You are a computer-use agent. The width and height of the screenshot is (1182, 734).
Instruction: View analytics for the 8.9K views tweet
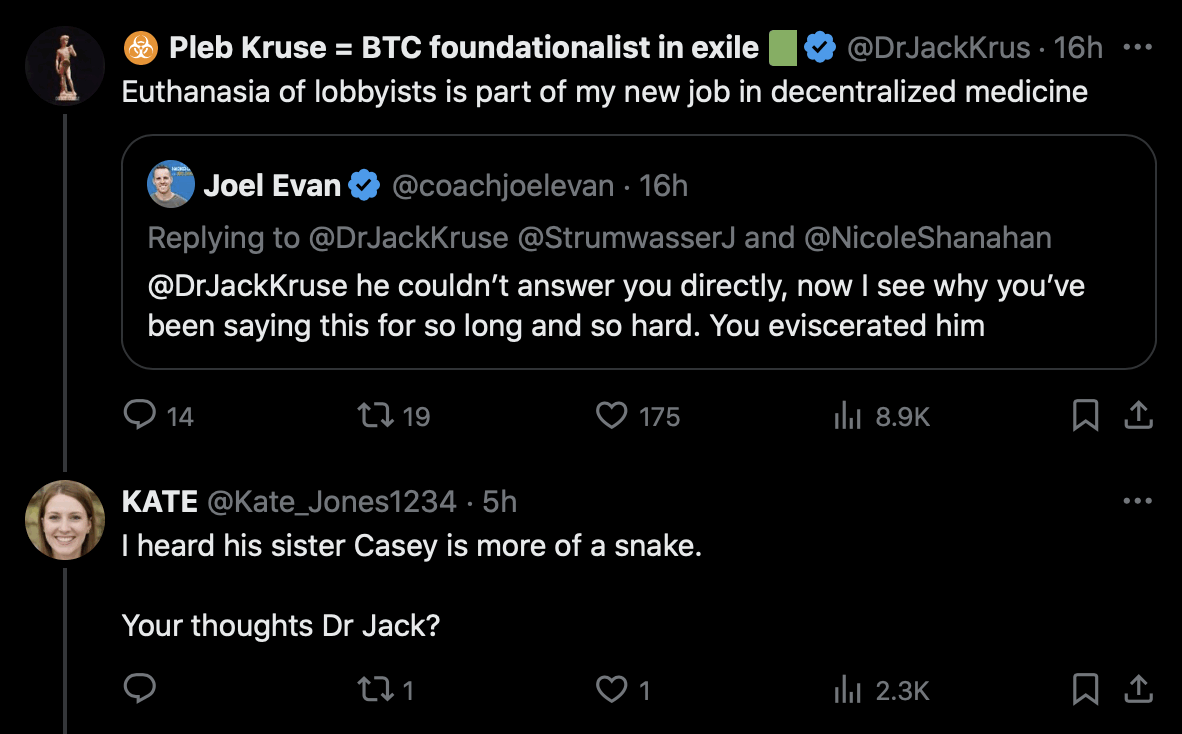click(x=847, y=415)
